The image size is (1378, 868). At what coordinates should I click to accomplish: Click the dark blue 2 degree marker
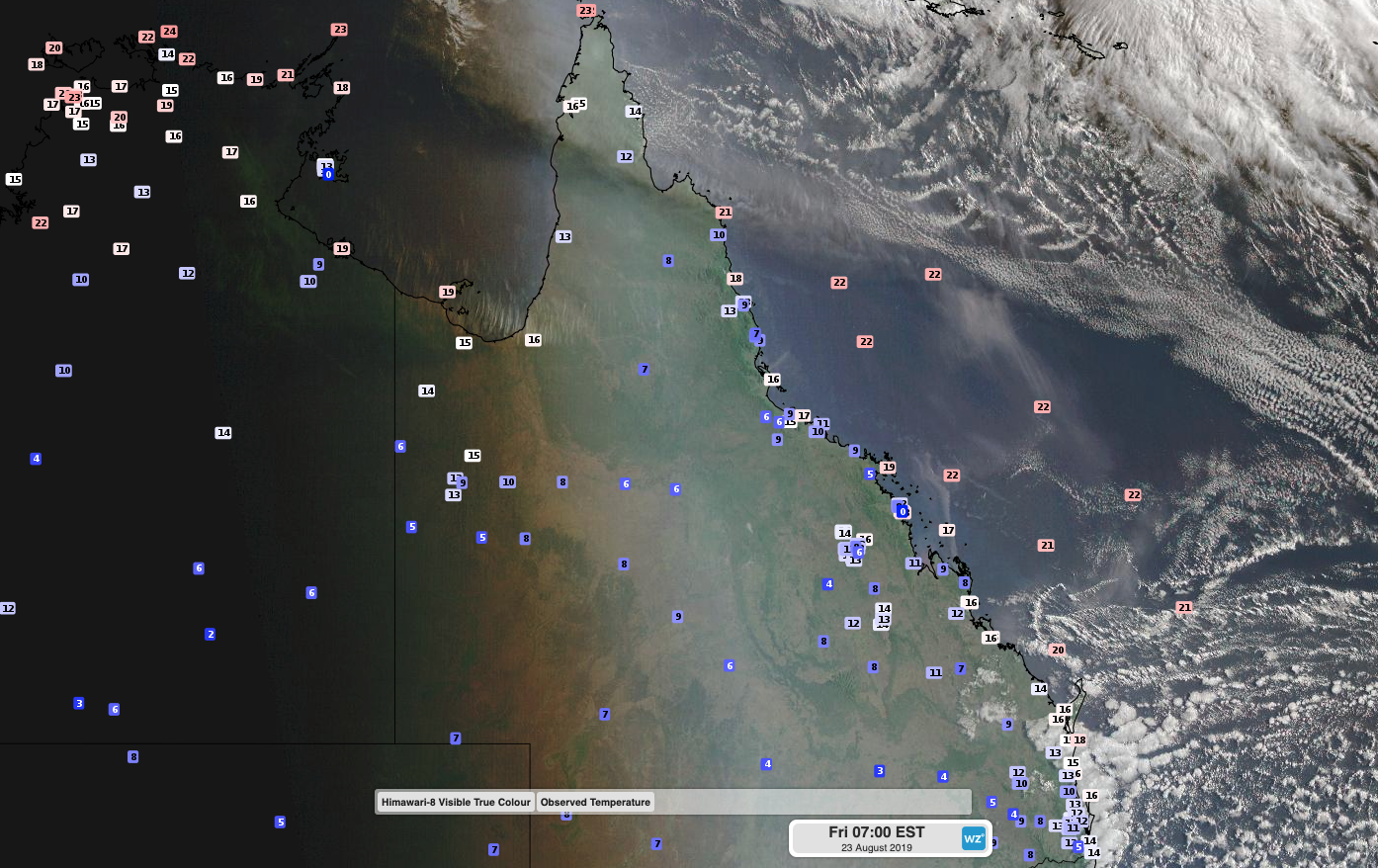coord(210,635)
